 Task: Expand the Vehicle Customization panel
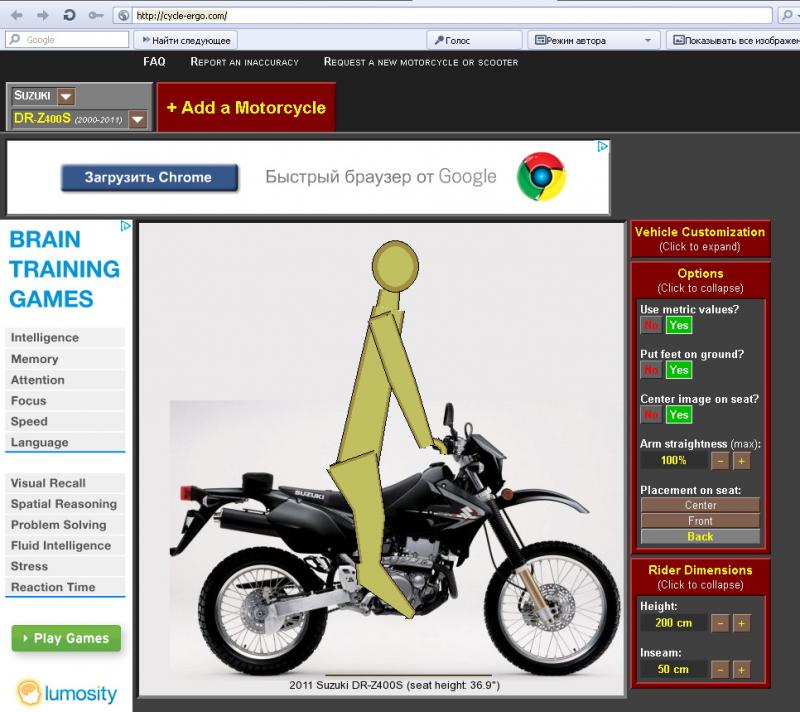[700, 239]
